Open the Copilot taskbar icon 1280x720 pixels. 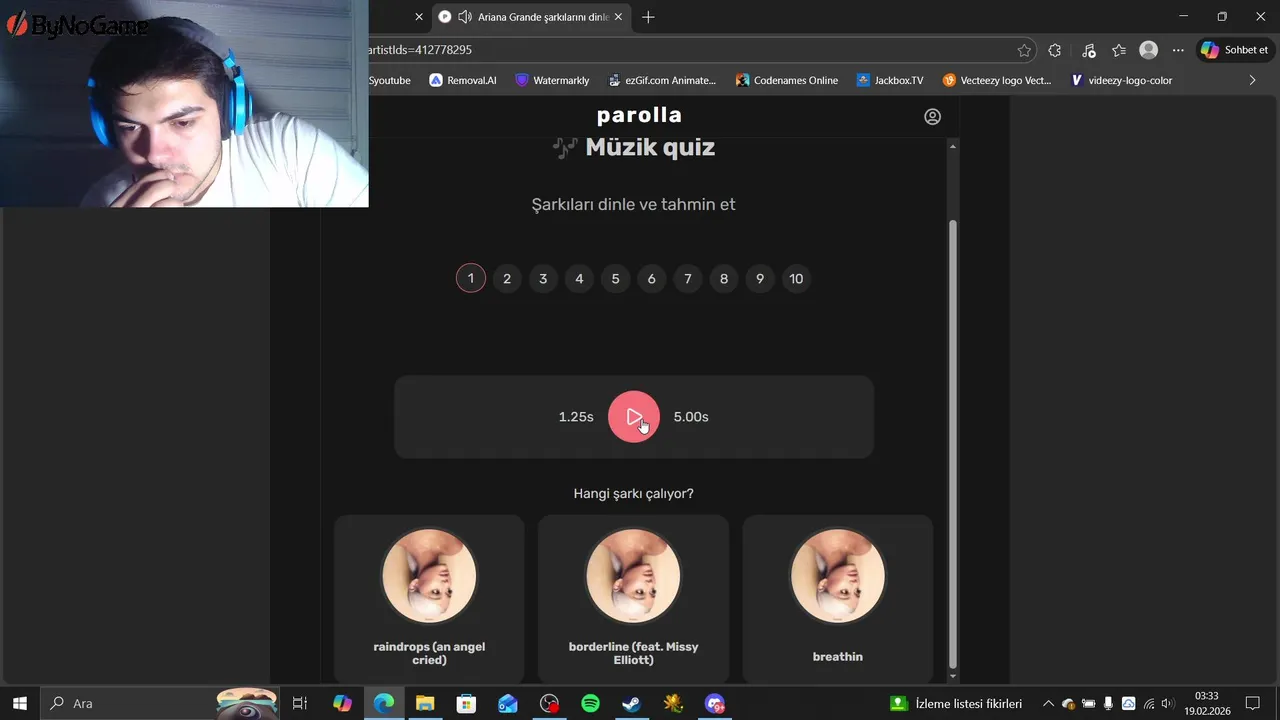(342, 703)
